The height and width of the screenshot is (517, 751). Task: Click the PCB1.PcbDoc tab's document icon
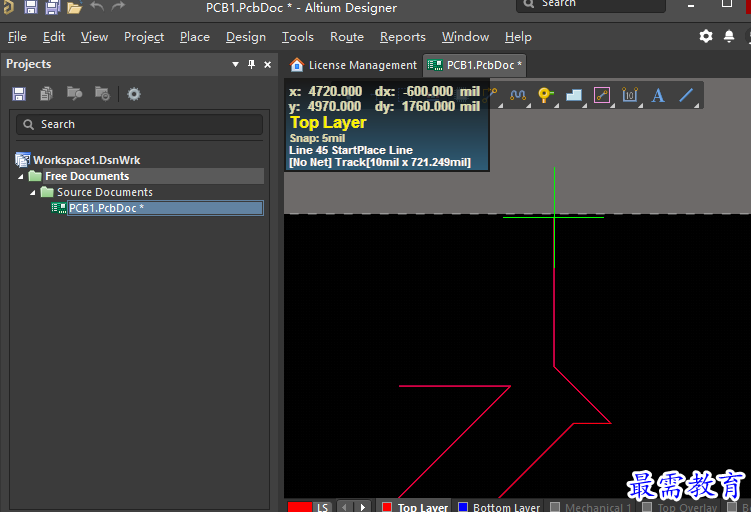[x=435, y=65]
